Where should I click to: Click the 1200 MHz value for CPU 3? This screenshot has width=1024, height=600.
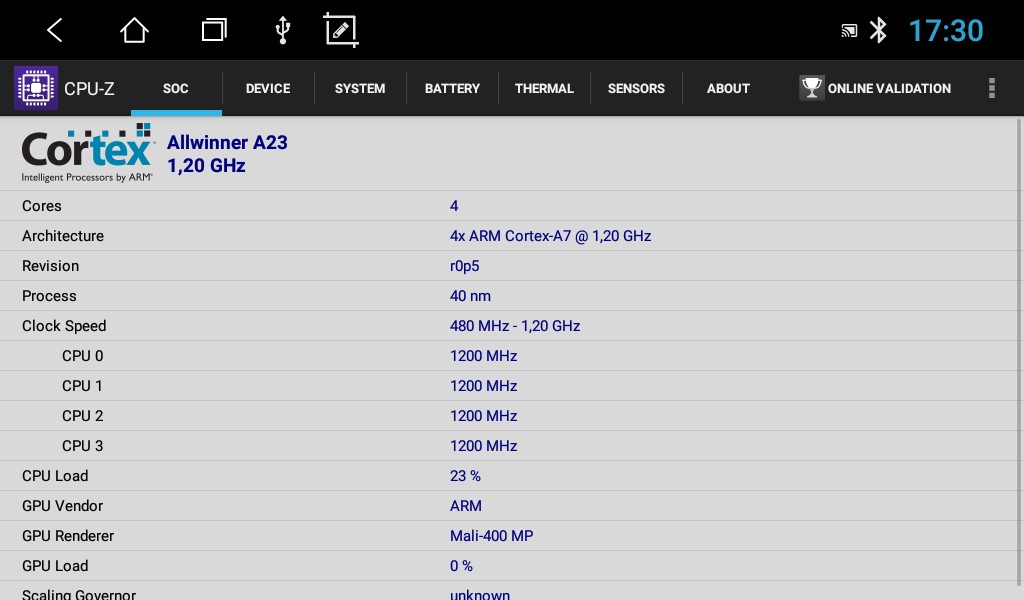[483, 446]
